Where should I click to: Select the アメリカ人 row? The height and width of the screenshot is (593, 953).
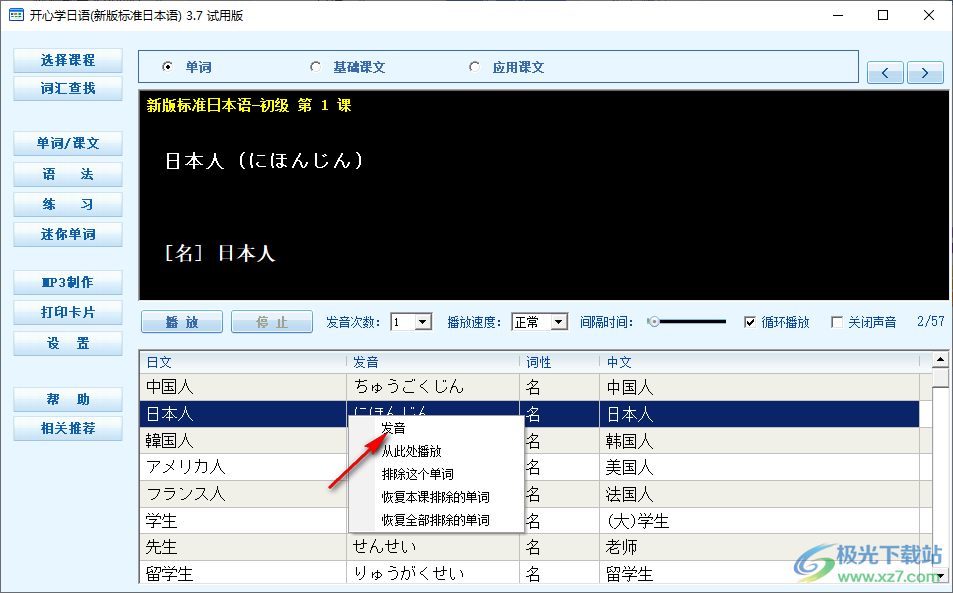coord(530,467)
